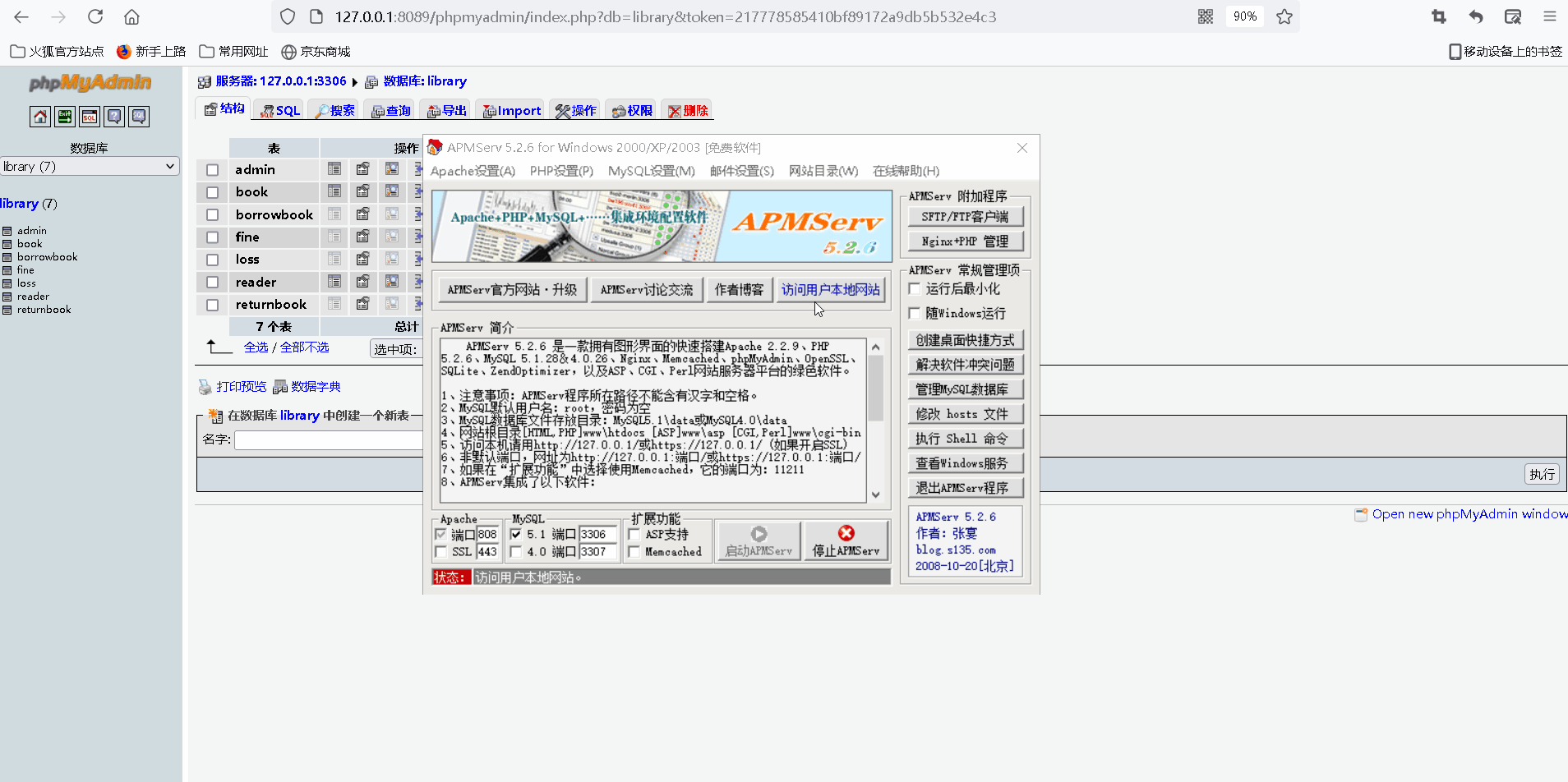Image resolution: width=1568 pixels, height=782 pixels.
Task: Click the browse icon in reader row
Action: pyautogui.click(x=334, y=282)
